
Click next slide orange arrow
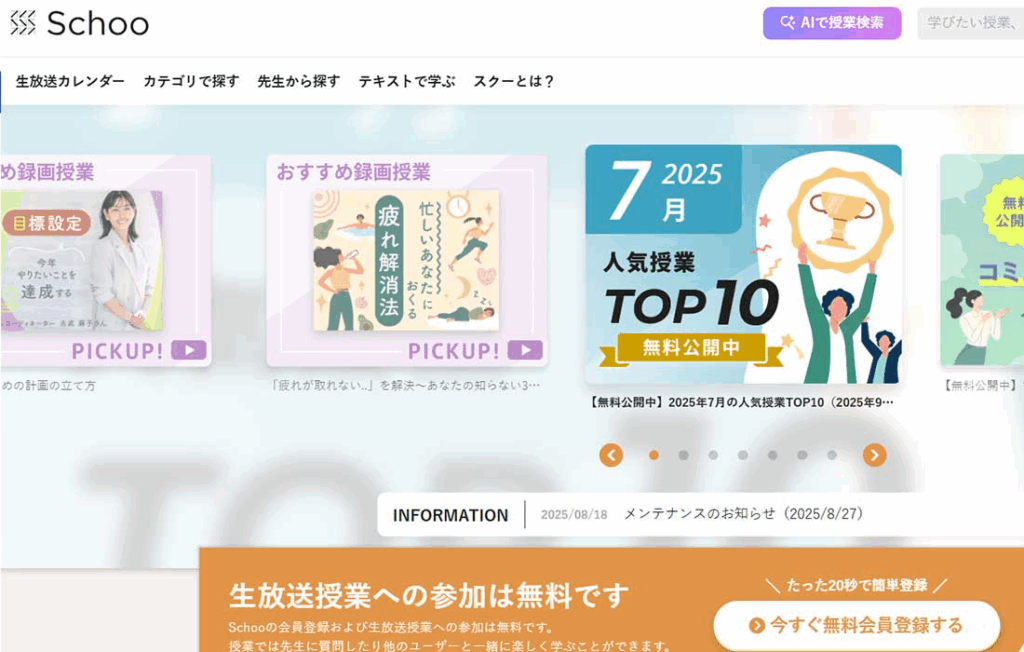[874, 455]
